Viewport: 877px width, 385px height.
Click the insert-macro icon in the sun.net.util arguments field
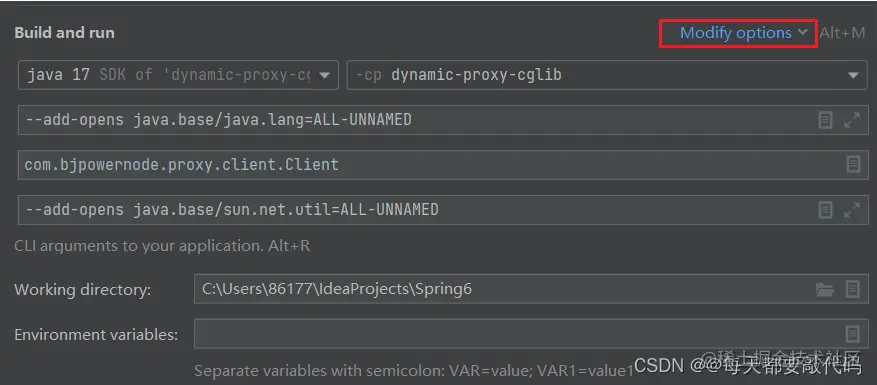[826, 210]
